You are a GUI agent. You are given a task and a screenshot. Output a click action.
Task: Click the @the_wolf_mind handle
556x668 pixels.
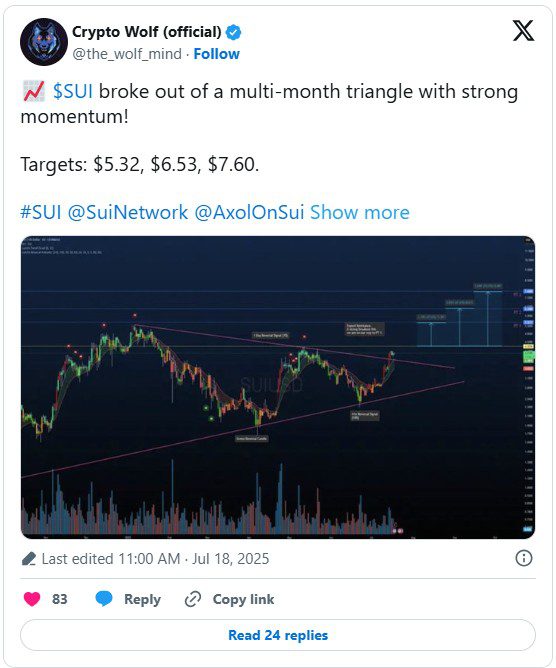(127, 54)
